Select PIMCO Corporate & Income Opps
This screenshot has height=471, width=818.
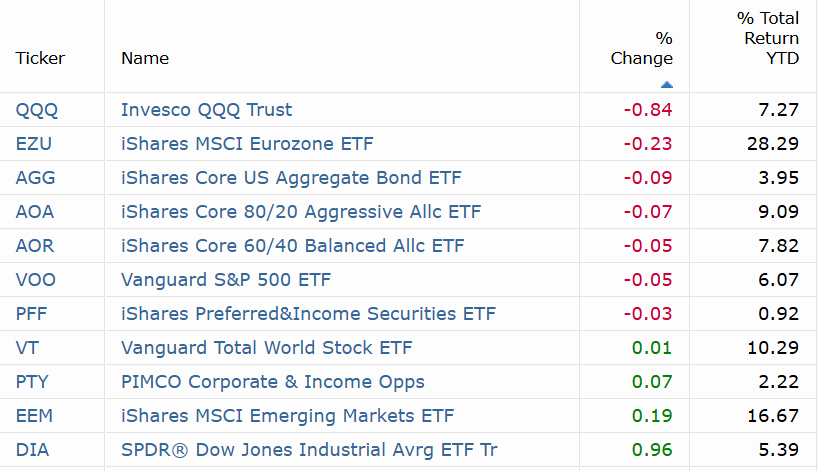pos(273,382)
